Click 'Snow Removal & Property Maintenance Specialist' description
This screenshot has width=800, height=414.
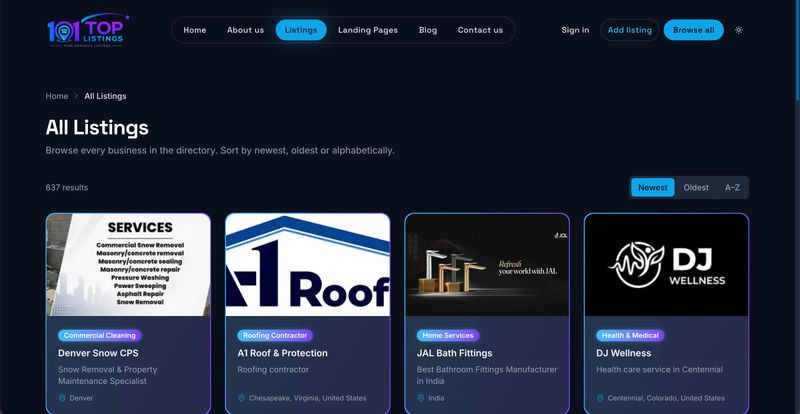108,375
